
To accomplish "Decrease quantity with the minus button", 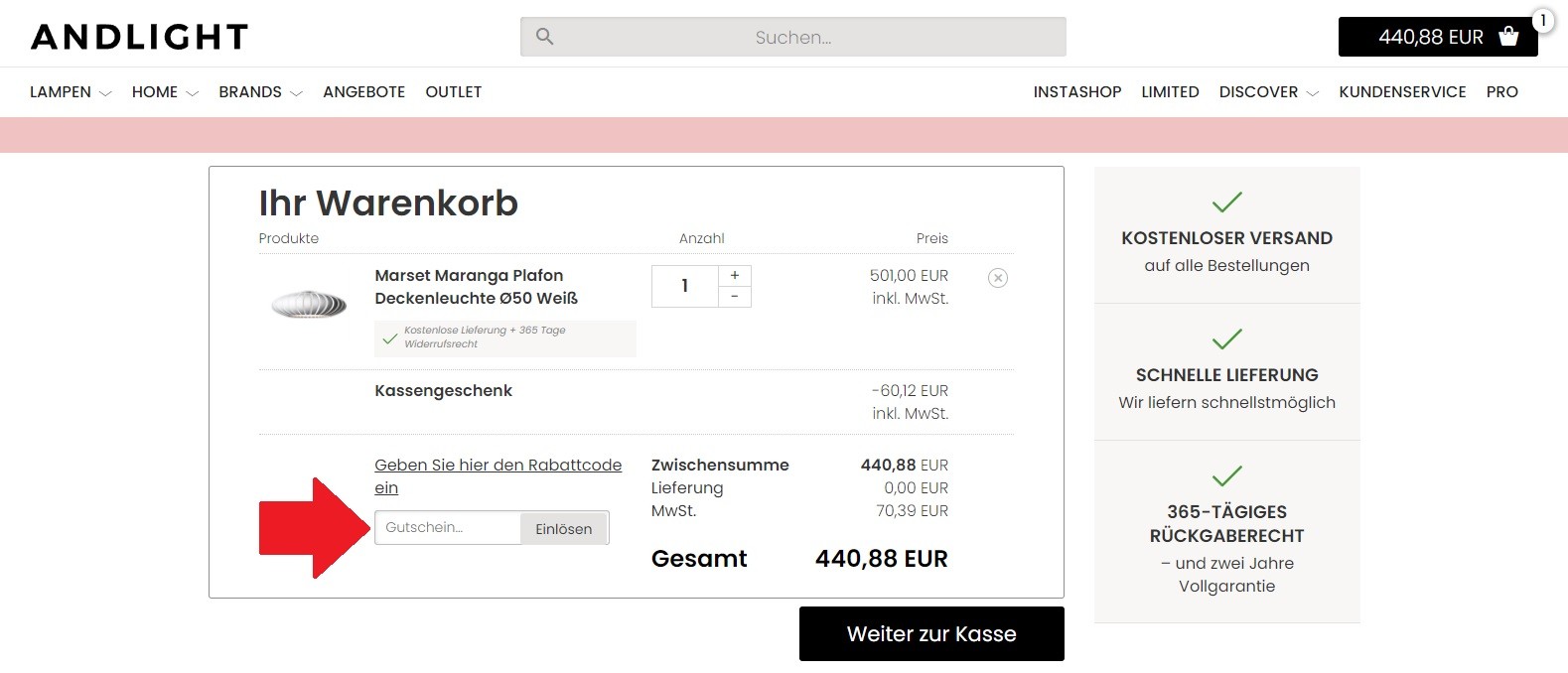I will [x=735, y=297].
